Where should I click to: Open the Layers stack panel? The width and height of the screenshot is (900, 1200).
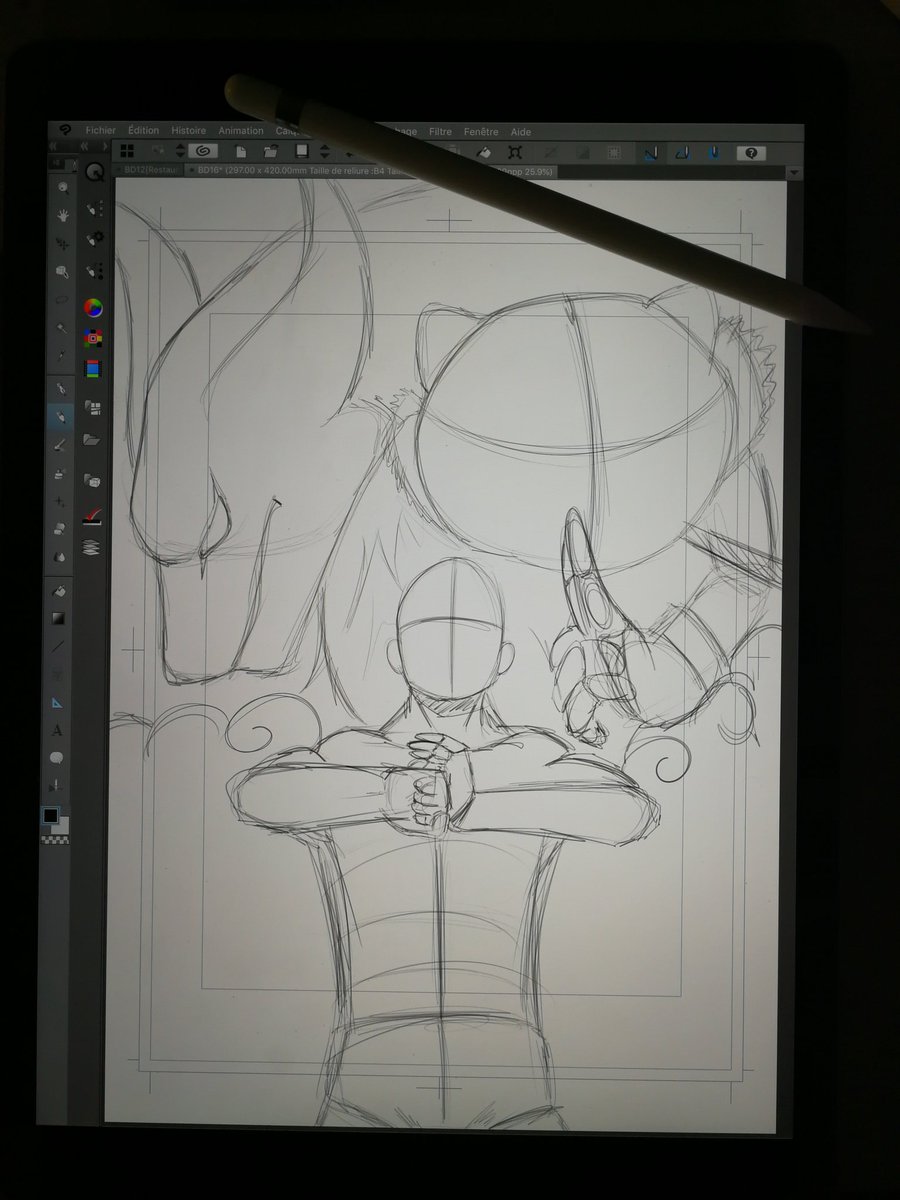(x=92, y=547)
